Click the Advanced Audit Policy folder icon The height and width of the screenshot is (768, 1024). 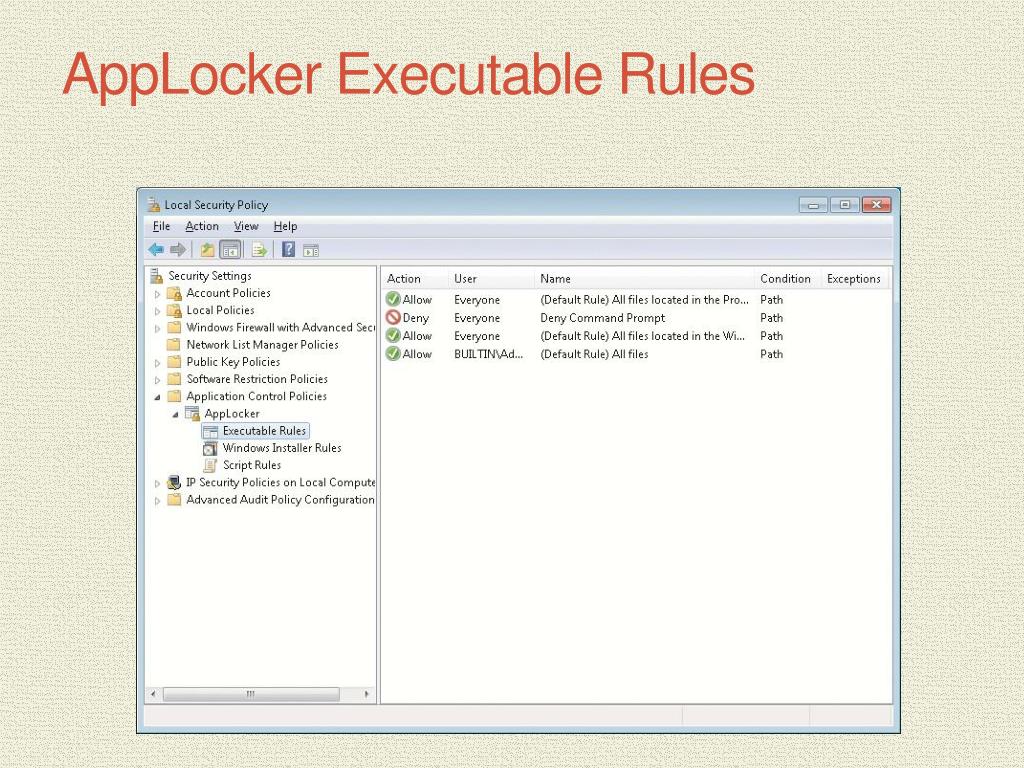pos(174,500)
